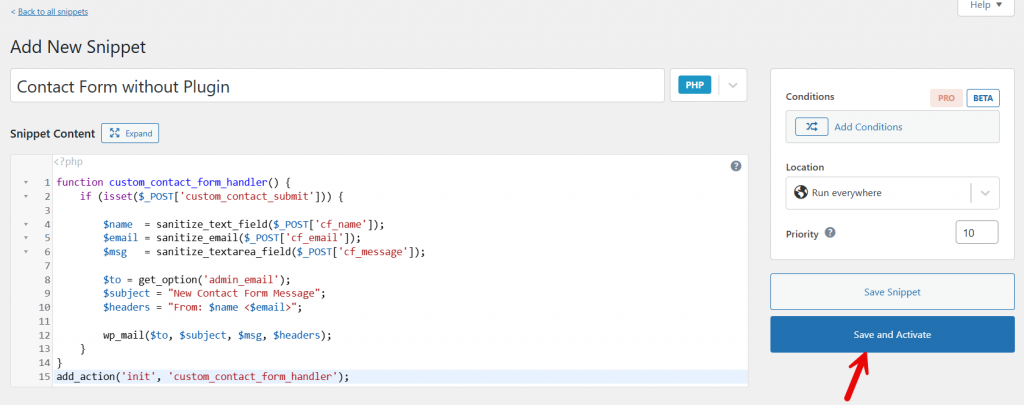Show the Priority help tooltip icon

pyautogui.click(x=829, y=233)
